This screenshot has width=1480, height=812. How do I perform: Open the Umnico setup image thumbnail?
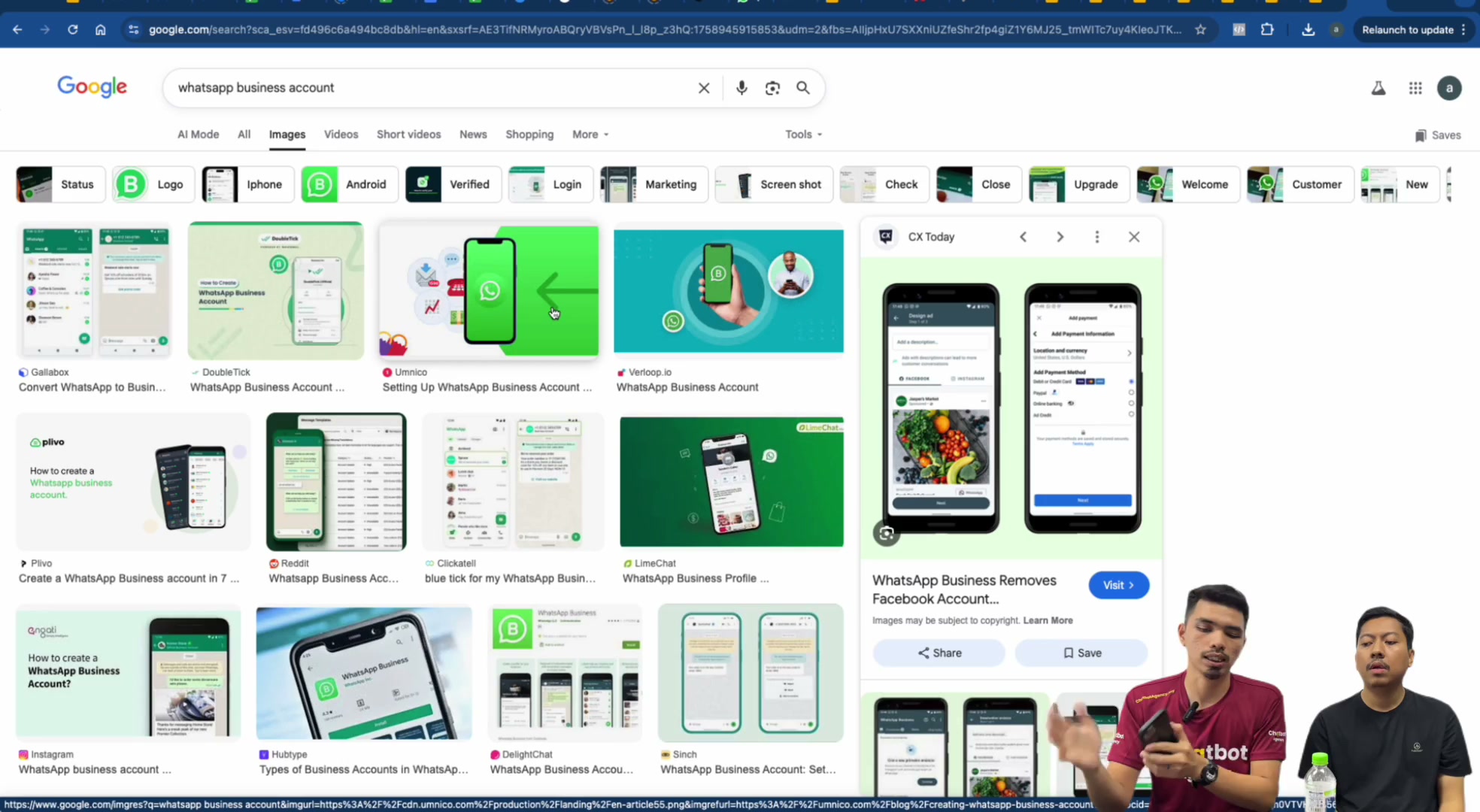pos(489,290)
